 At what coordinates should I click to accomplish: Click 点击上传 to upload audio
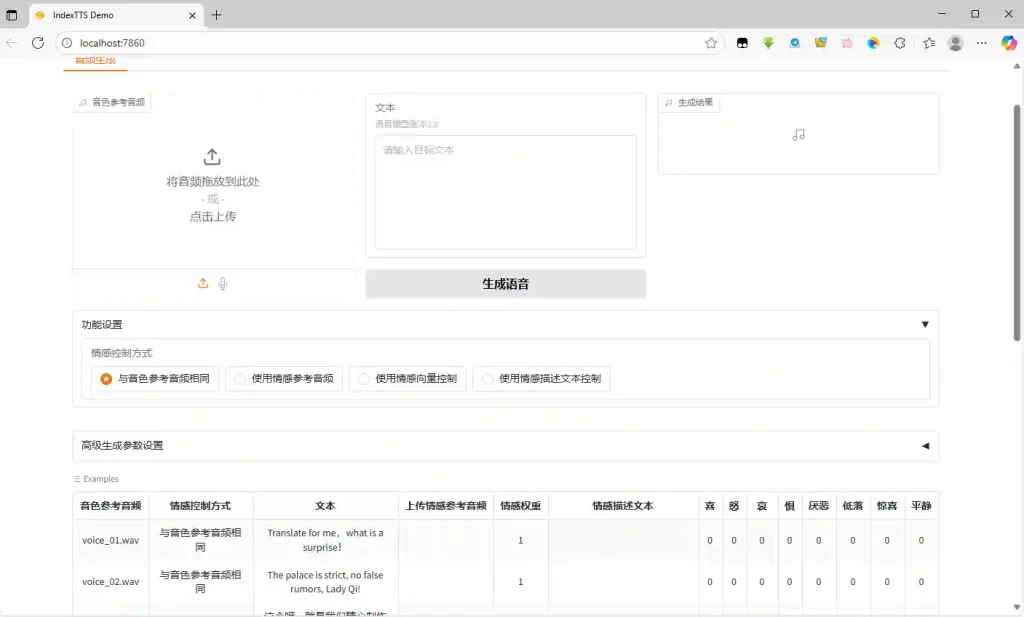click(212, 215)
